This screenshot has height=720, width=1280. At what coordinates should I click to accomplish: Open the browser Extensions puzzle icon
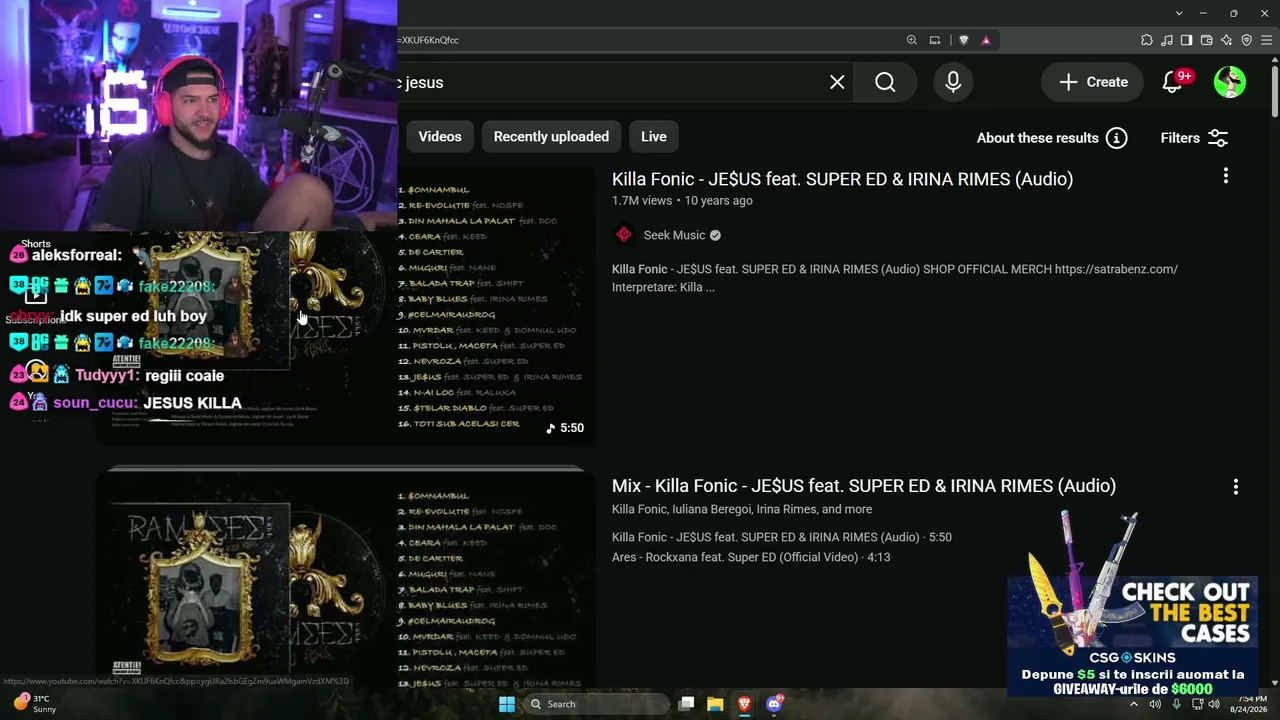[x=1146, y=40]
